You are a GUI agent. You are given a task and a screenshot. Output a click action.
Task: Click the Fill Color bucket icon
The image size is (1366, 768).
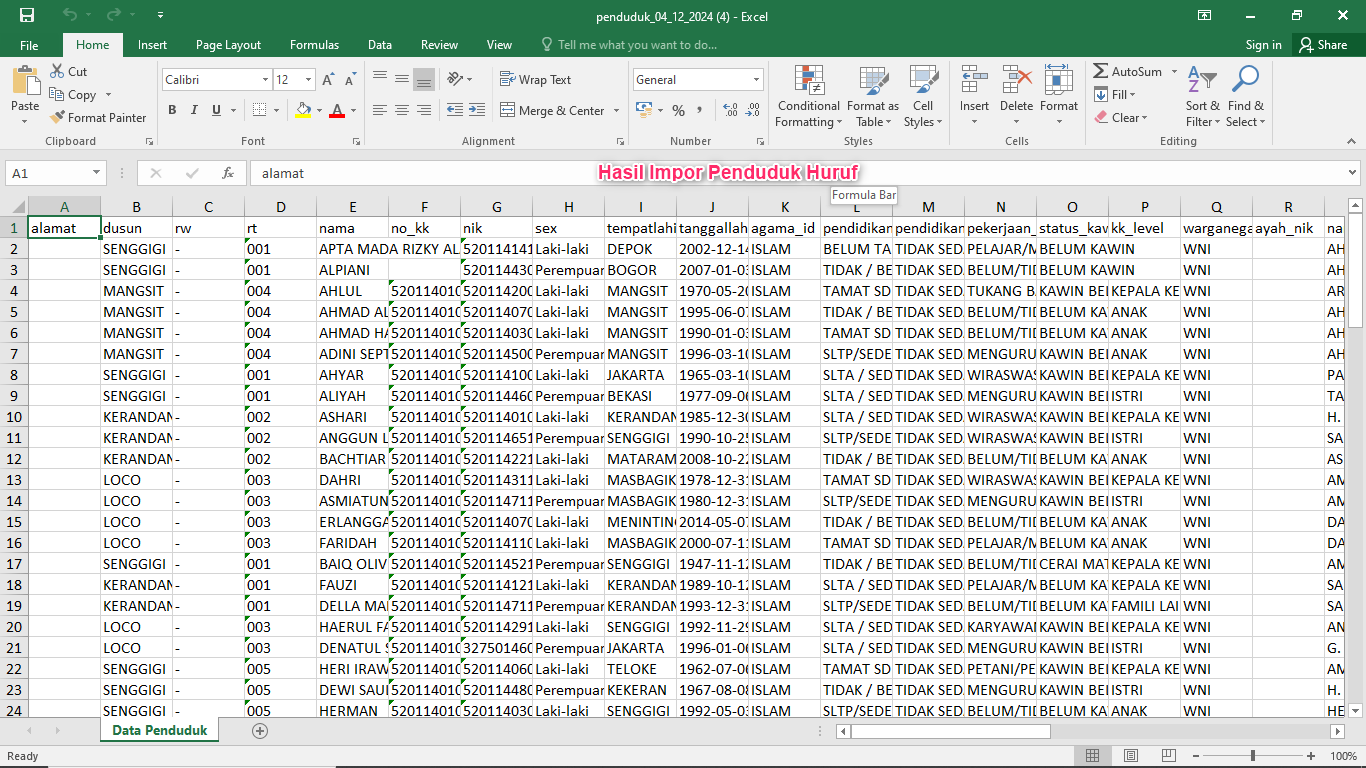pos(304,111)
